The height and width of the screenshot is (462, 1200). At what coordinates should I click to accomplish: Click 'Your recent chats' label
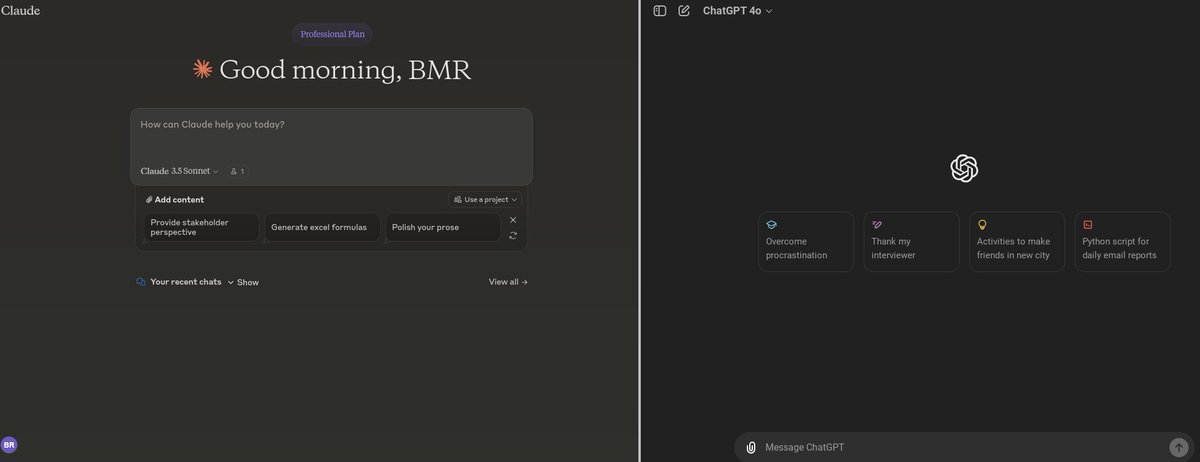[x=186, y=282]
